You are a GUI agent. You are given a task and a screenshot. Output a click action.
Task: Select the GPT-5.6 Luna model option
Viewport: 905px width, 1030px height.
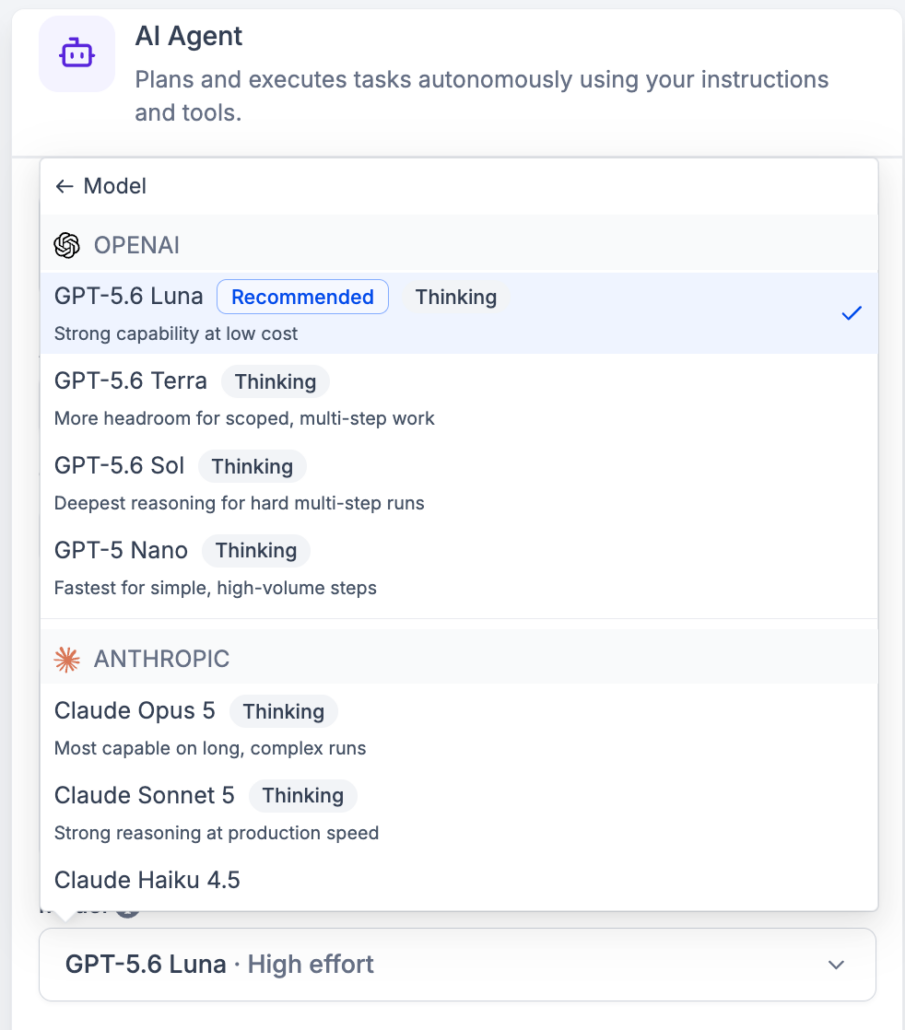pos(459,313)
